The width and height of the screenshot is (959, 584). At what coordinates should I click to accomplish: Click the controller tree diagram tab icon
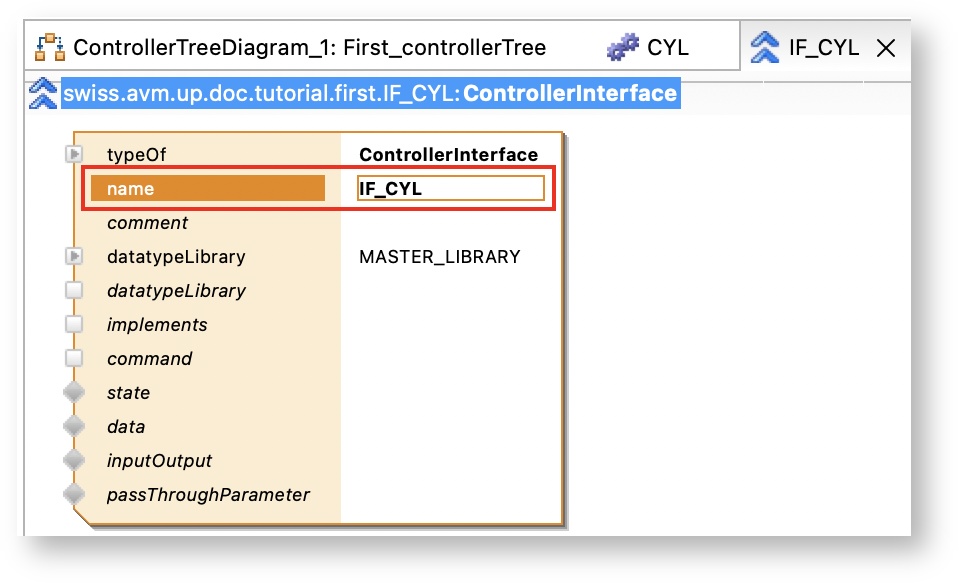(50, 47)
